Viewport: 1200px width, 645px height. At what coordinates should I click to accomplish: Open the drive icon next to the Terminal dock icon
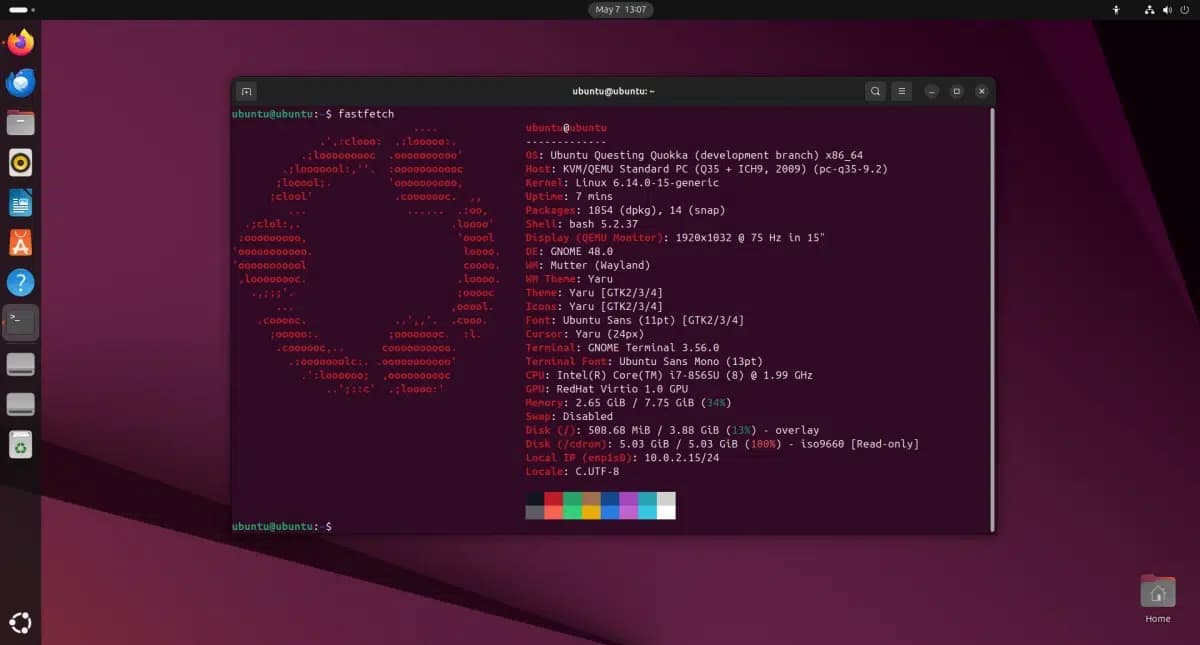[20, 363]
